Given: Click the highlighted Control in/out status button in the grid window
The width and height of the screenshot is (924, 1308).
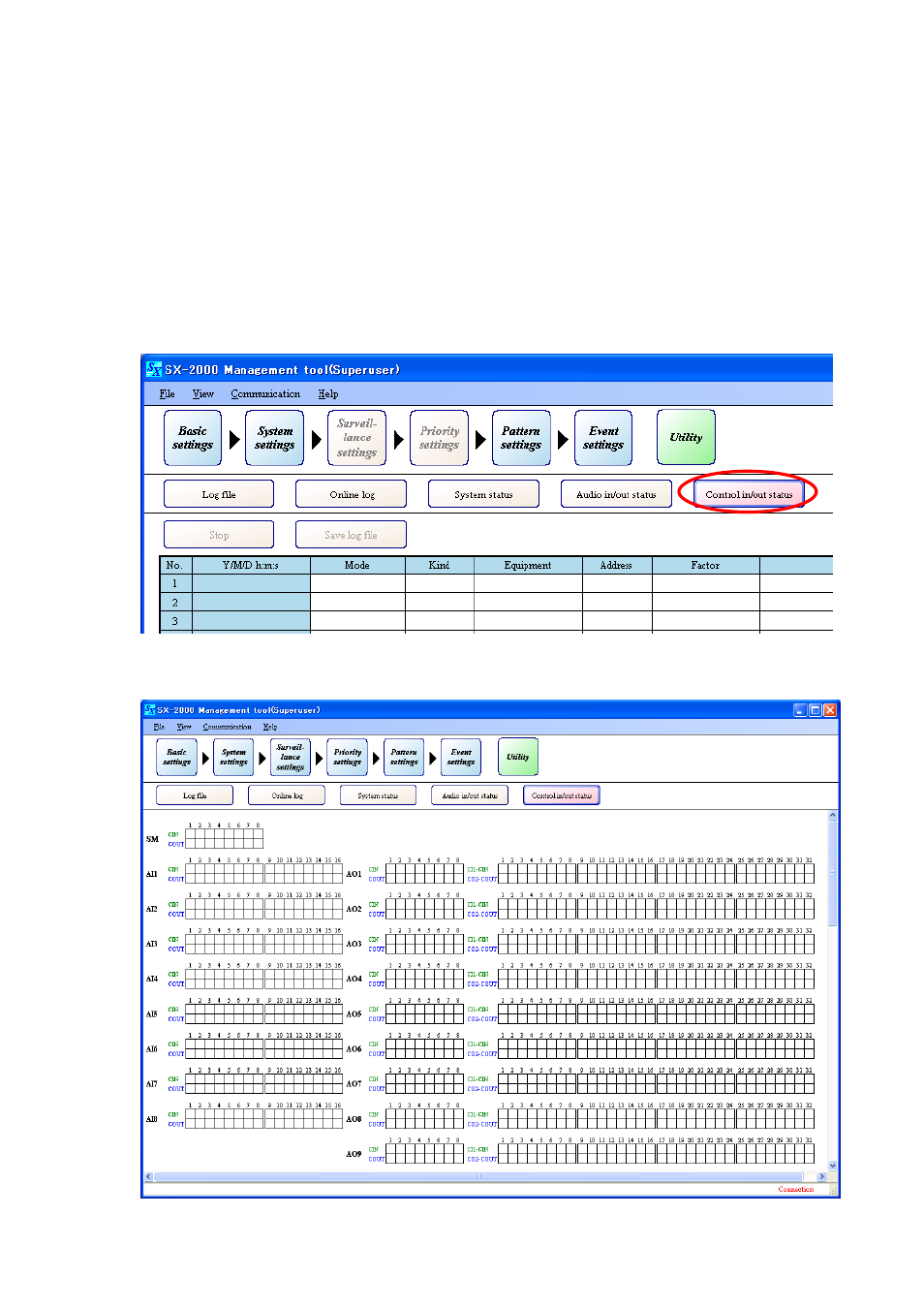Looking at the screenshot, I should pos(562,795).
